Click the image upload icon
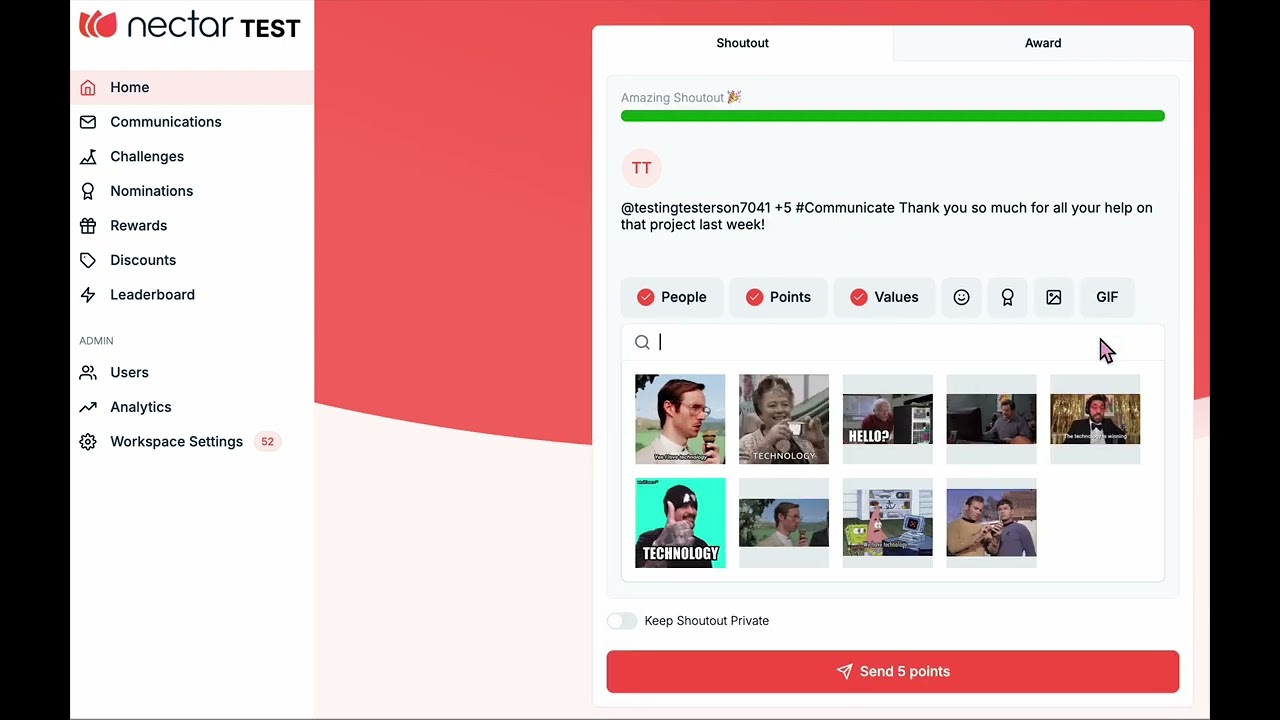 [x=1053, y=297]
